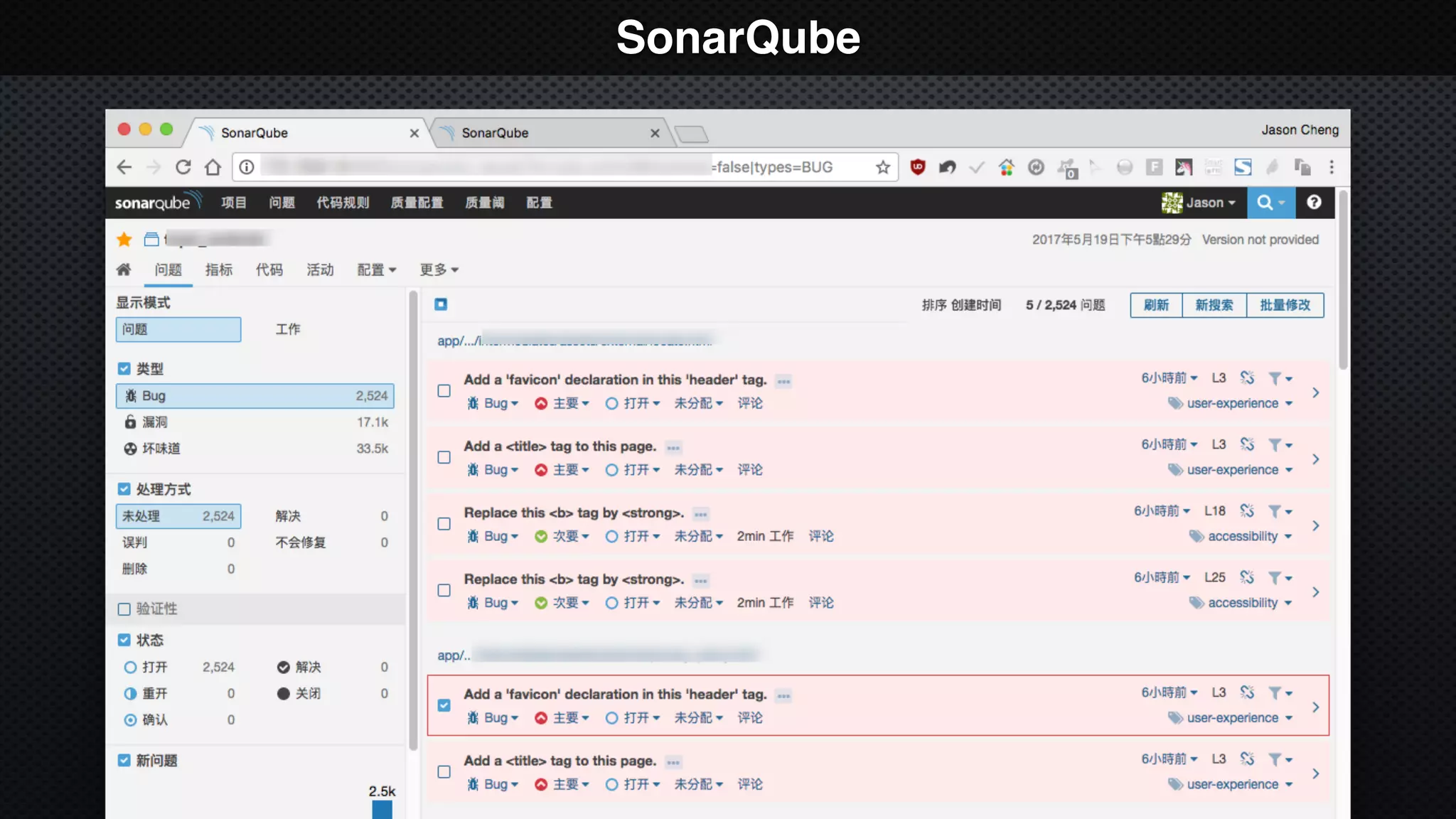Image resolution: width=1456 pixels, height=819 pixels.
Task: Open 项目 in top navigation
Action: [234, 203]
